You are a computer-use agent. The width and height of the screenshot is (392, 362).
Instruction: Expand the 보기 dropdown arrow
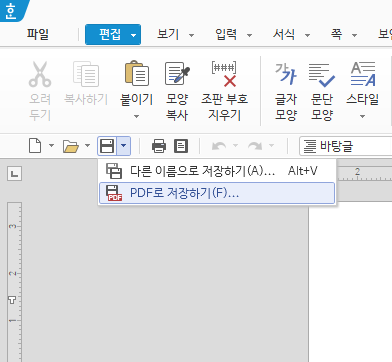point(192,35)
